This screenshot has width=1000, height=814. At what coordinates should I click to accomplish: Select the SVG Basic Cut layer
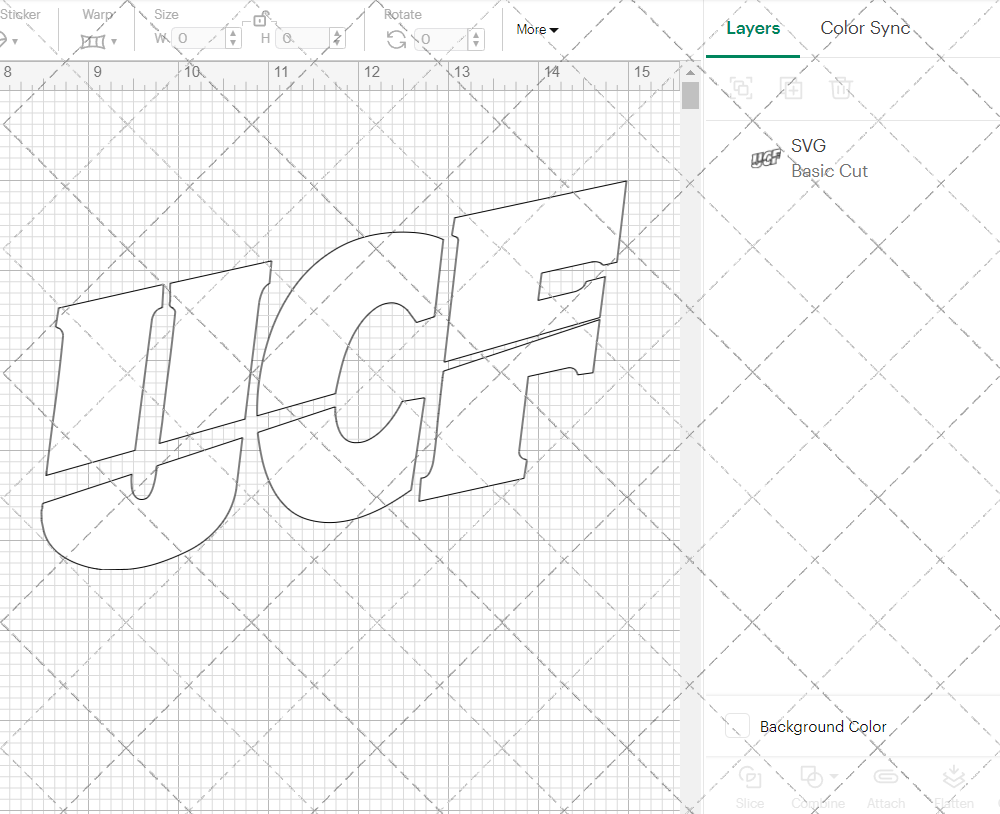830,157
